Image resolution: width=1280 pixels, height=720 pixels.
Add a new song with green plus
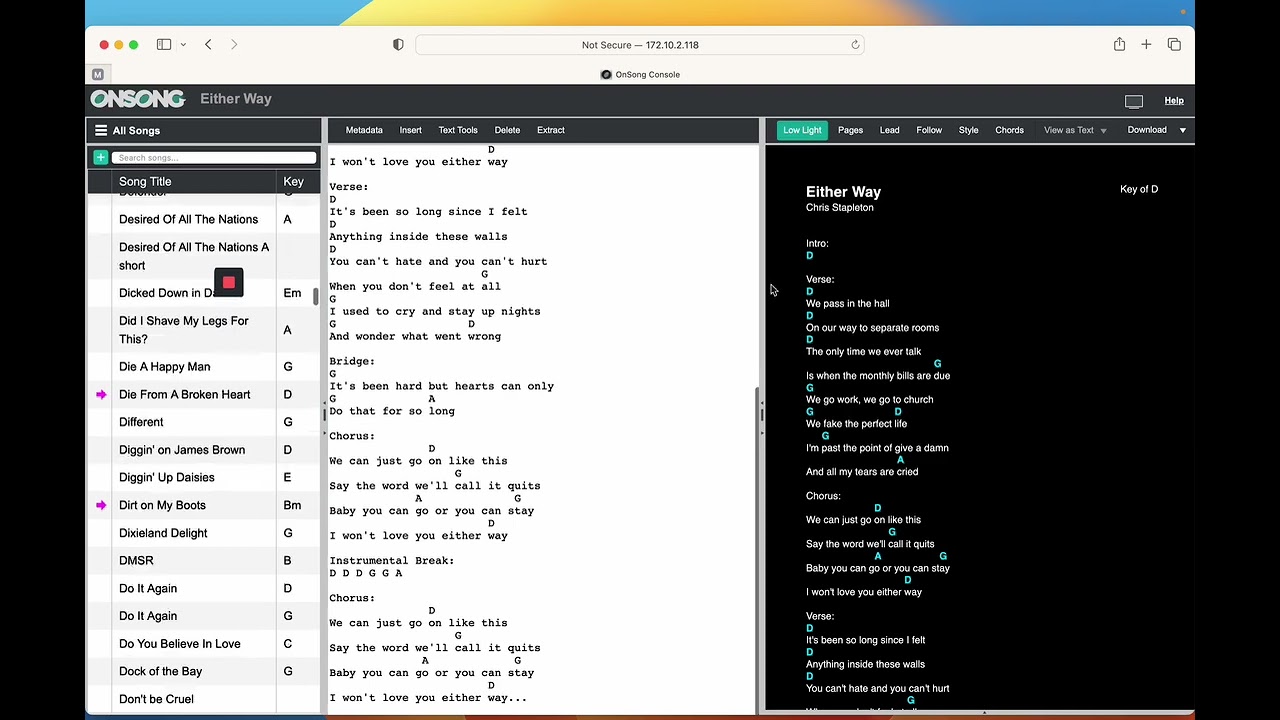[x=101, y=157]
